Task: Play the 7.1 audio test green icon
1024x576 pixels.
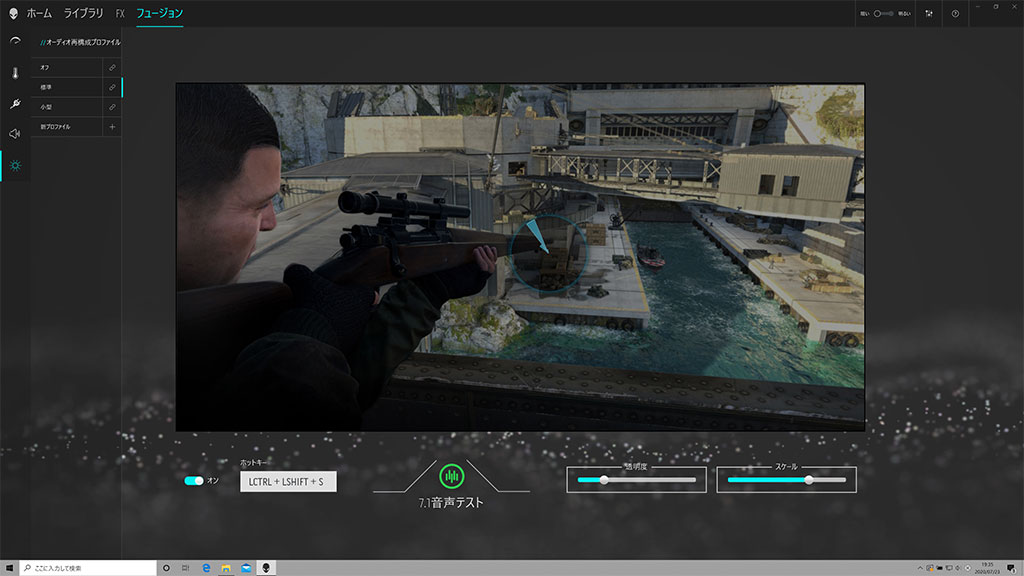Action: coord(451,477)
